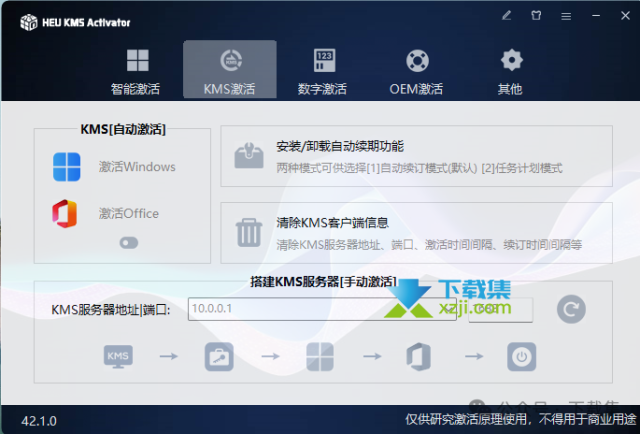640x434 pixels.
Task: Open the skin shirt icon in title bar
Action: pyautogui.click(x=536, y=16)
